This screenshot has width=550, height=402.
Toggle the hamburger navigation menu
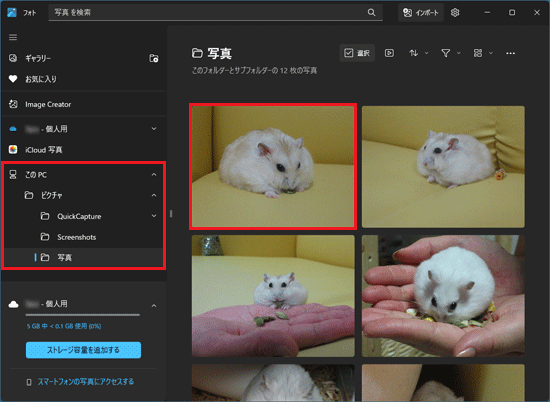tap(13, 37)
